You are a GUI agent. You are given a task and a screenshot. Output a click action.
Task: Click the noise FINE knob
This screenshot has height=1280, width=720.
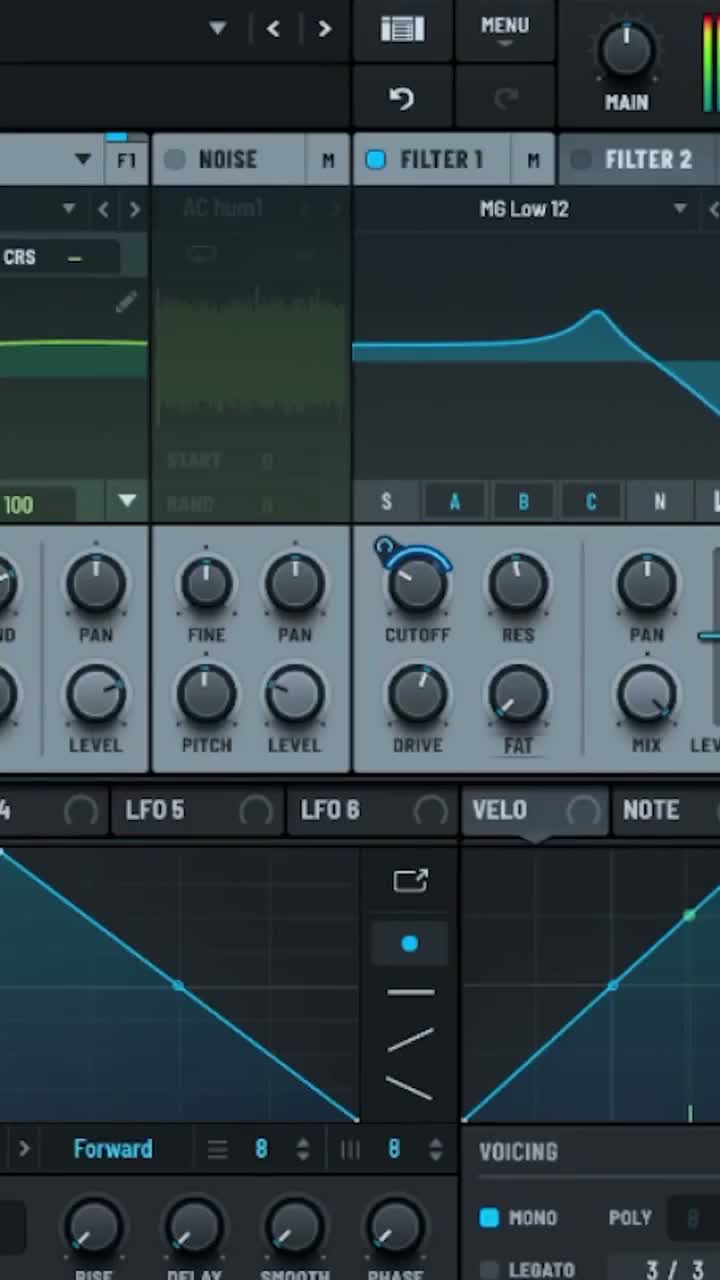(206, 583)
